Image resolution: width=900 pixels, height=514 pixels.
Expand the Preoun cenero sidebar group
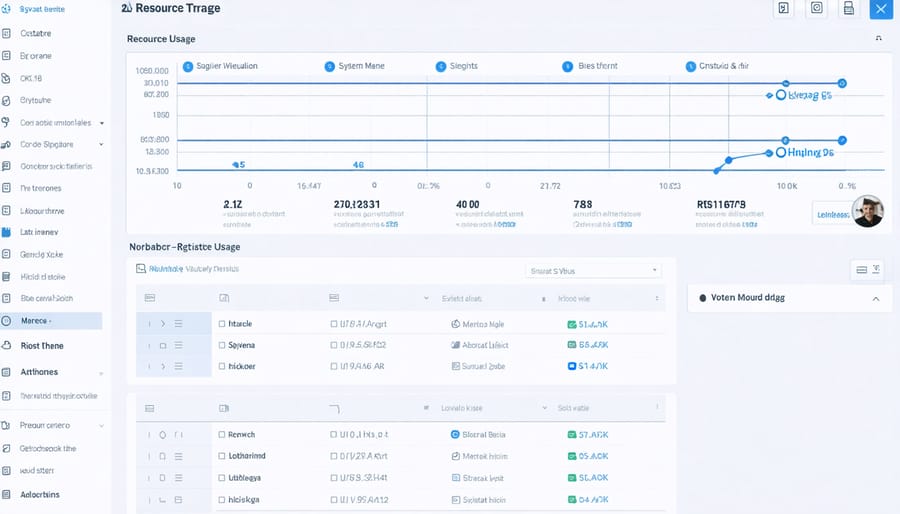[102, 426]
